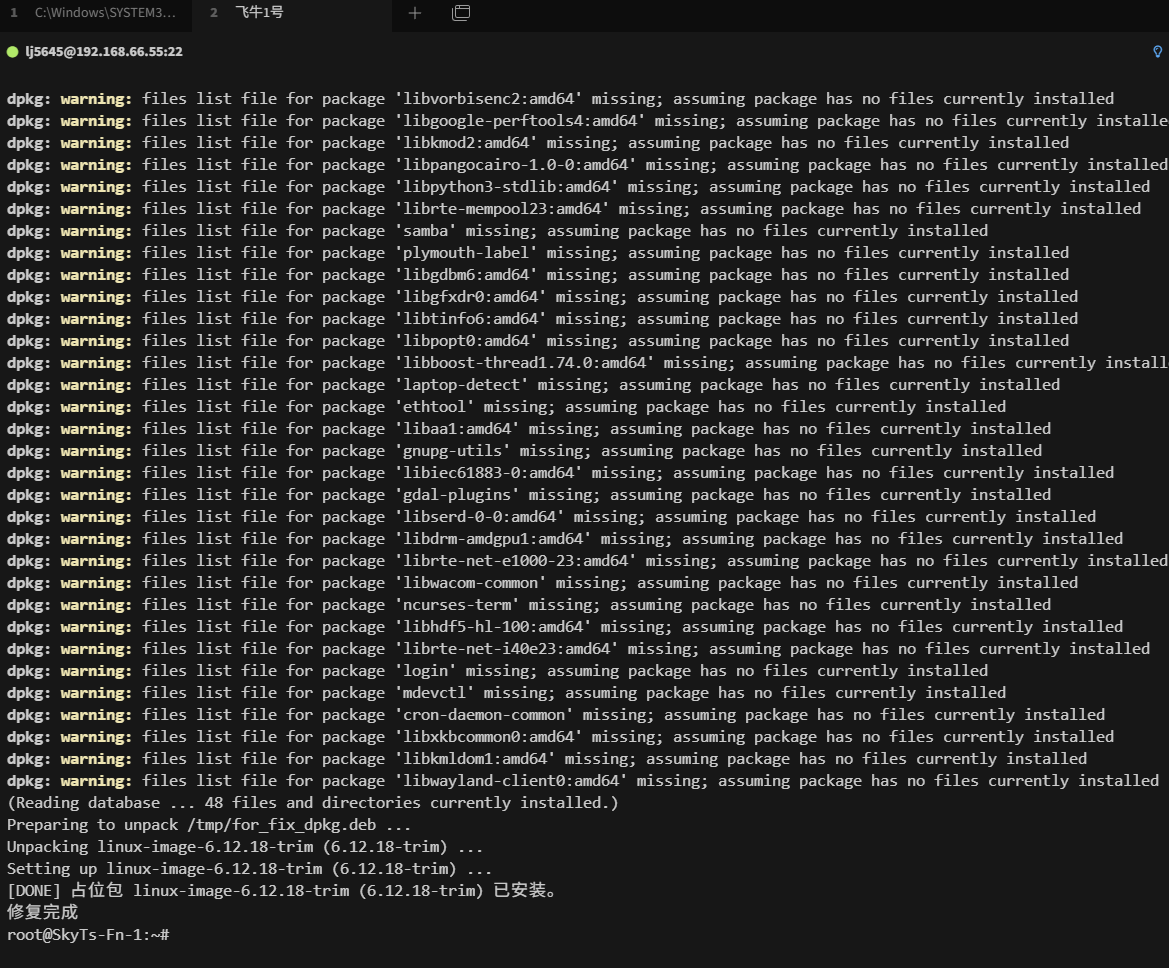Open a new tab with plus icon
Screen dimensions: 1169x968
tap(415, 13)
